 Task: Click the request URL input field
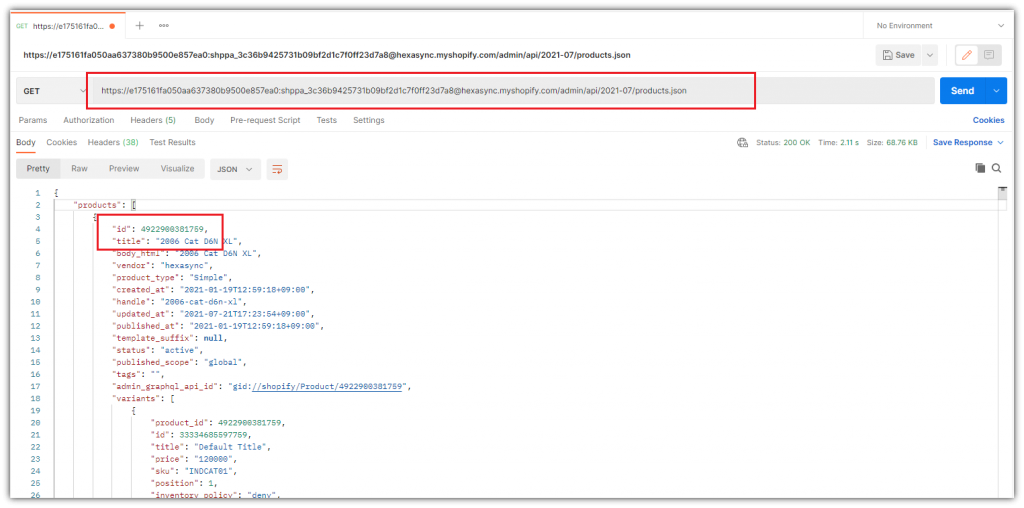click(x=513, y=91)
